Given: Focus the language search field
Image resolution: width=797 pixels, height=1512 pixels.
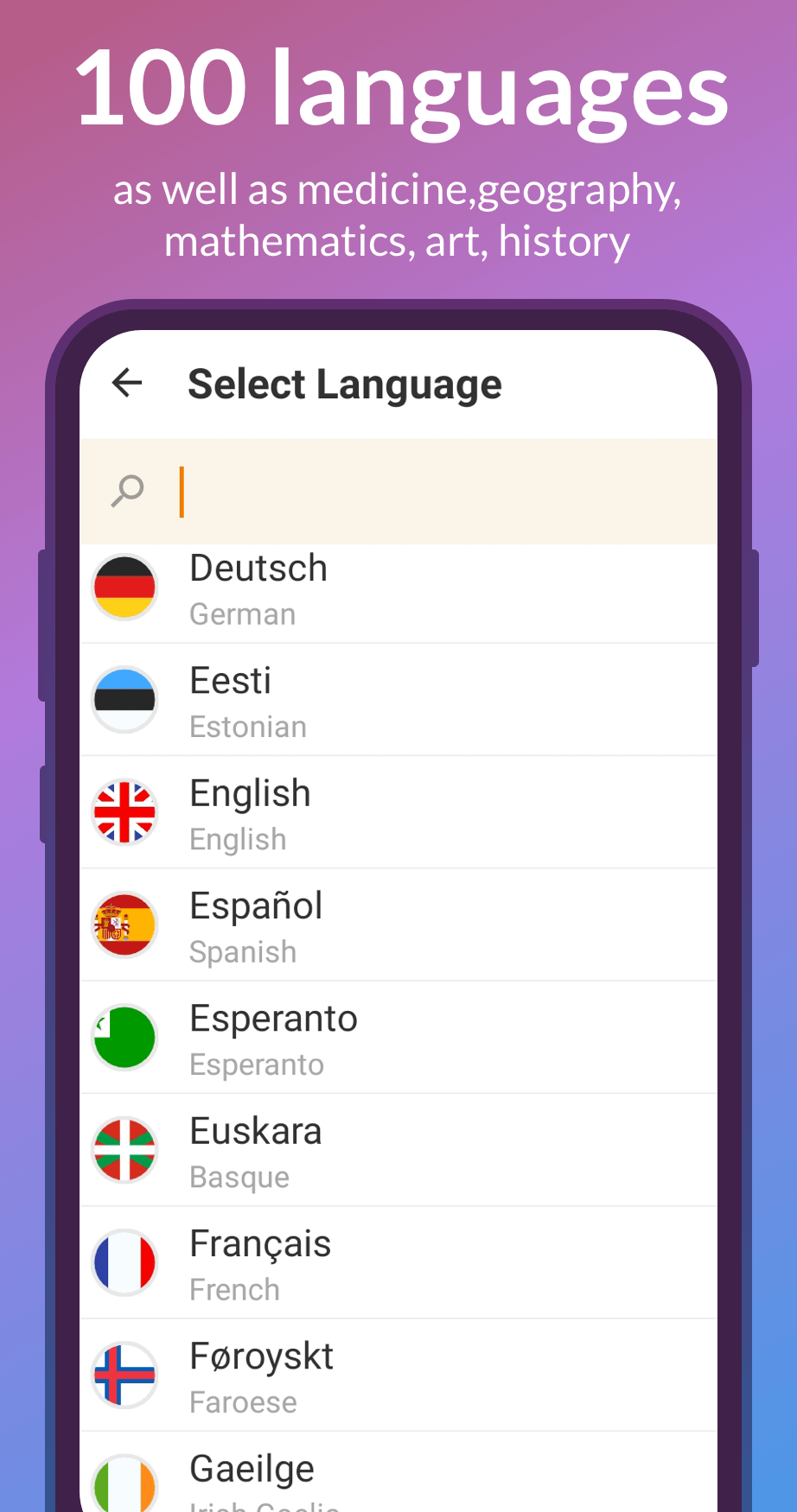Looking at the screenshot, I should click(x=432, y=492).
